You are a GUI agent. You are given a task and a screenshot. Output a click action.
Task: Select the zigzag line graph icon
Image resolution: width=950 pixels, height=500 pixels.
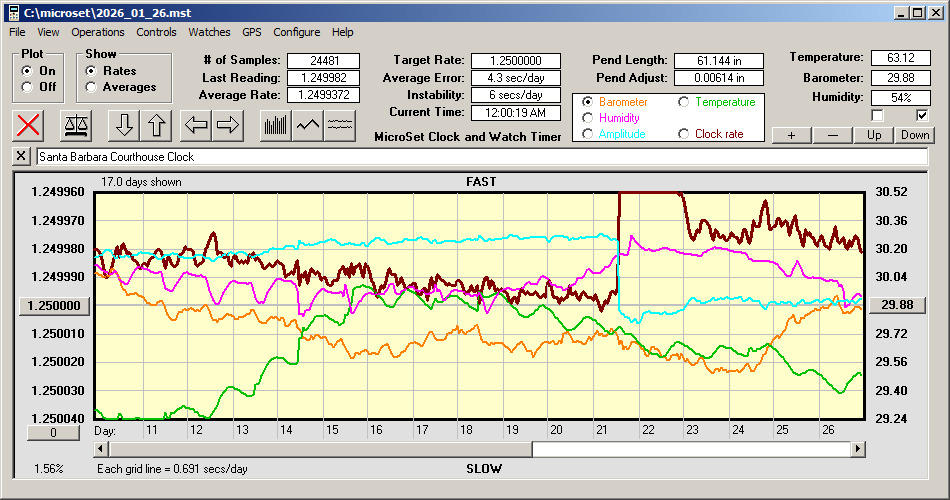tap(309, 125)
